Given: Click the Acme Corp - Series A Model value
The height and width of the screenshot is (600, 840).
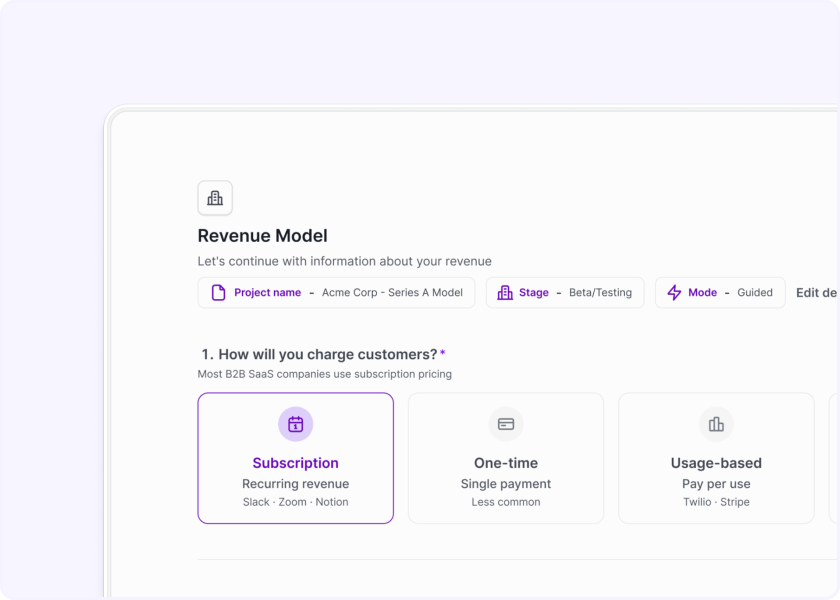Looking at the screenshot, I should [392, 293].
